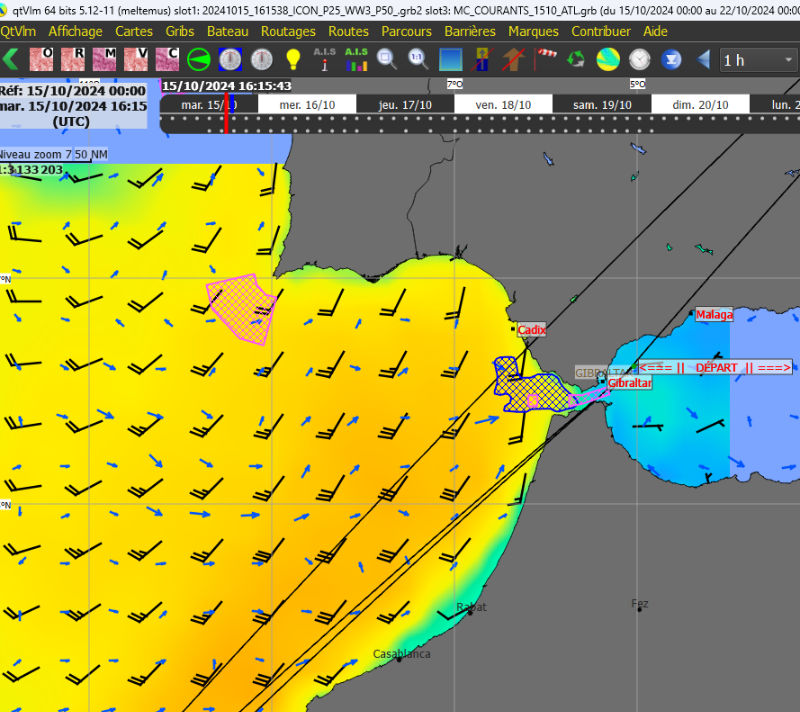The width and height of the screenshot is (800, 712).
Task: Toggle the 'V' chart layer icon
Action: [x=136, y=60]
